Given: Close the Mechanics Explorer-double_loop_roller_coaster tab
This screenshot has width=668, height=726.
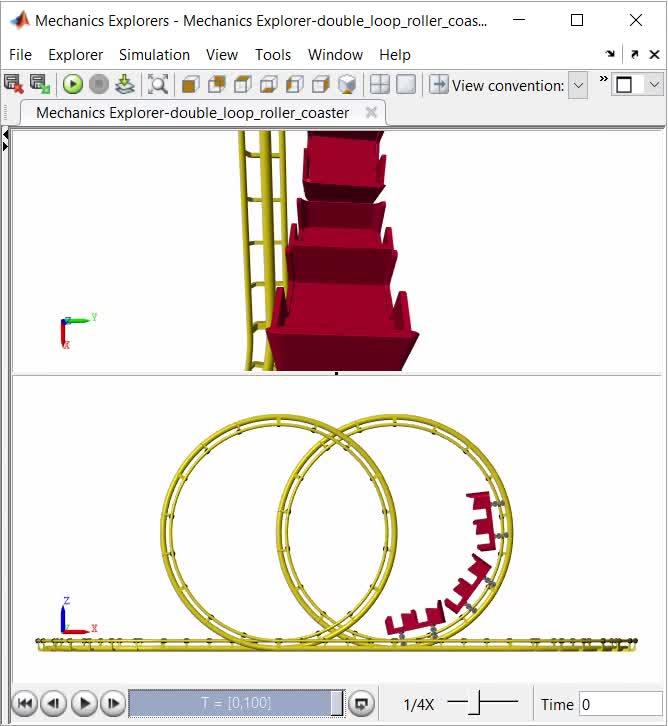Looking at the screenshot, I should (x=371, y=113).
